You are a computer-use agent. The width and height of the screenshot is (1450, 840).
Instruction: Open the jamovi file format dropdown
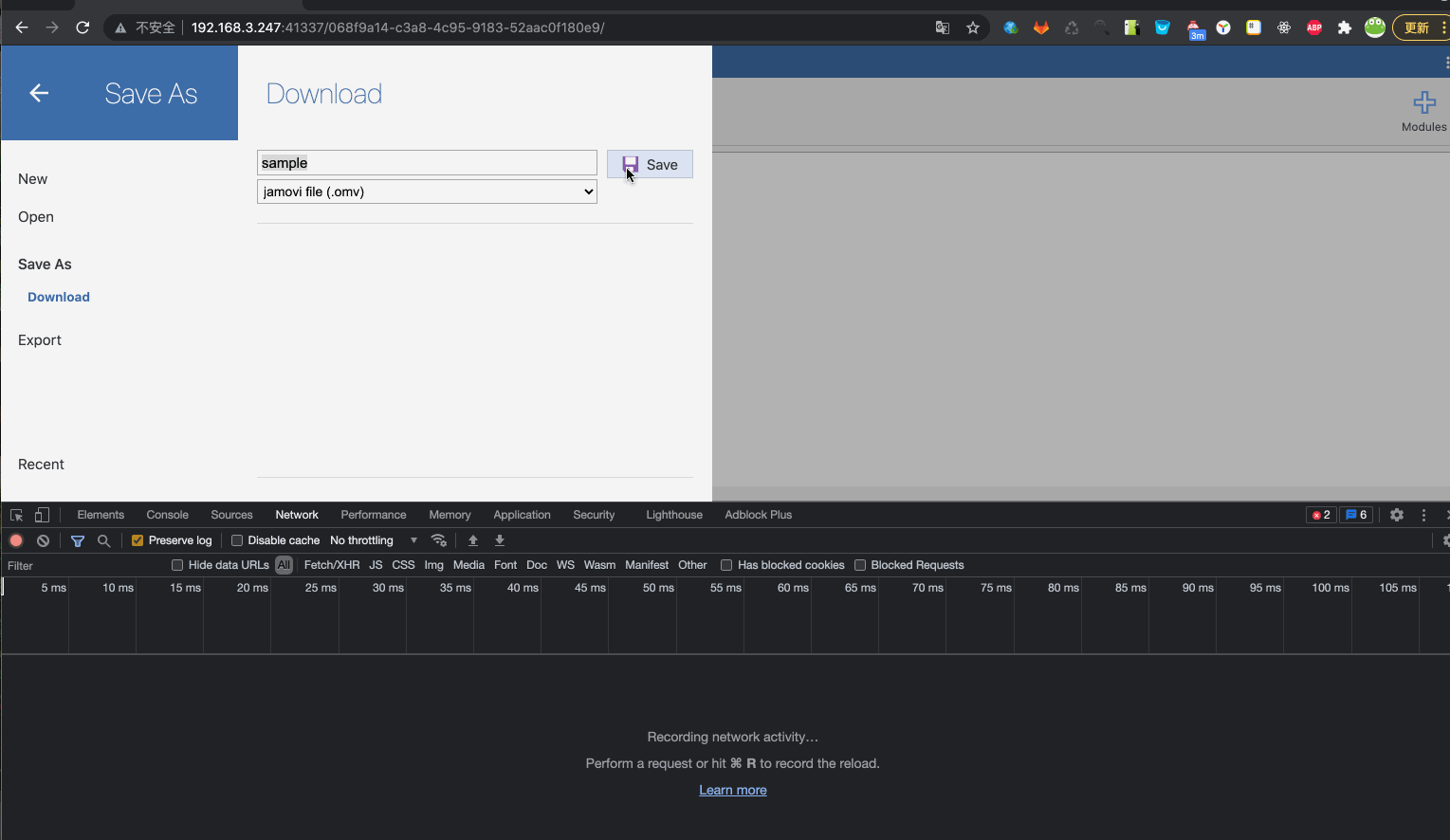click(426, 192)
